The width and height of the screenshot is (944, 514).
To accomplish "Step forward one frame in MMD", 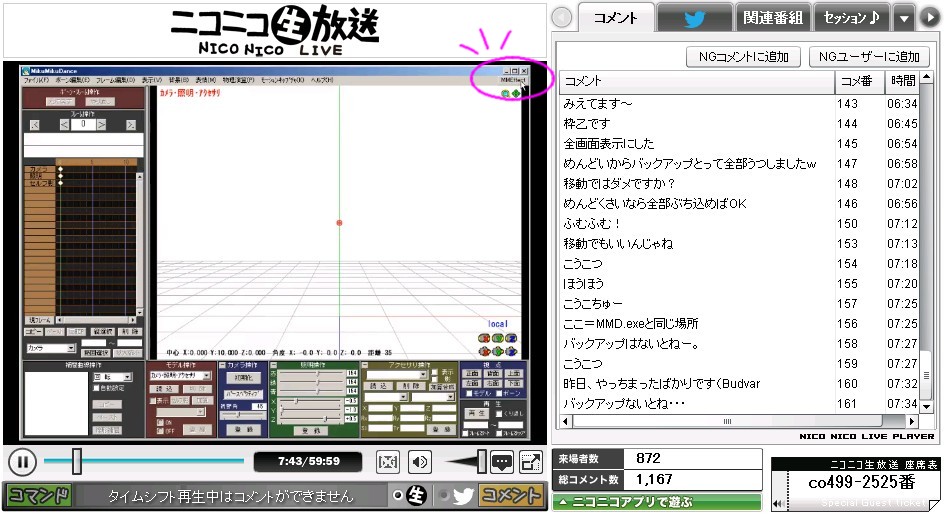I will tap(102, 125).
